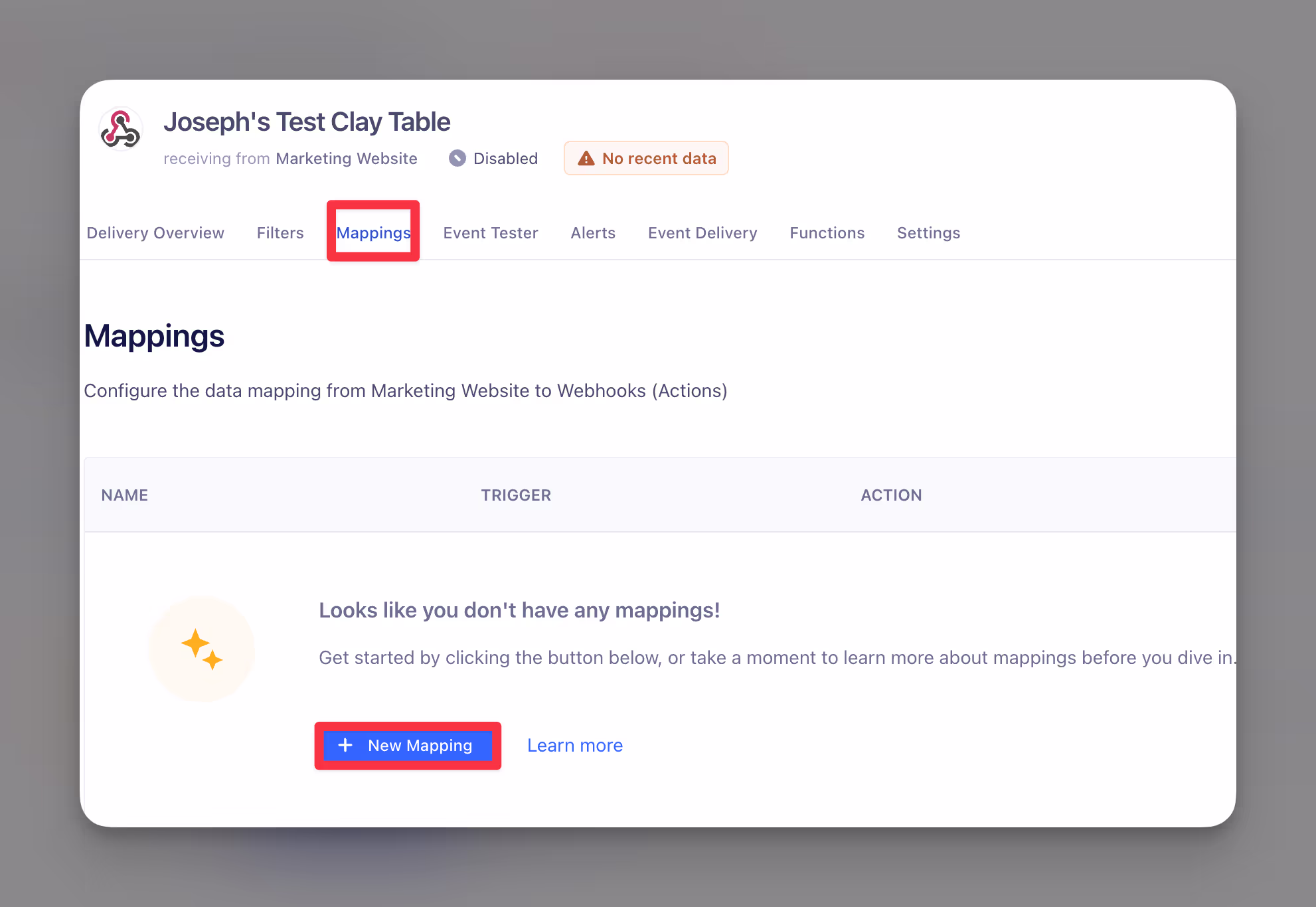Image resolution: width=1316 pixels, height=907 pixels.
Task: Create a New Mapping
Action: coord(408,746)
